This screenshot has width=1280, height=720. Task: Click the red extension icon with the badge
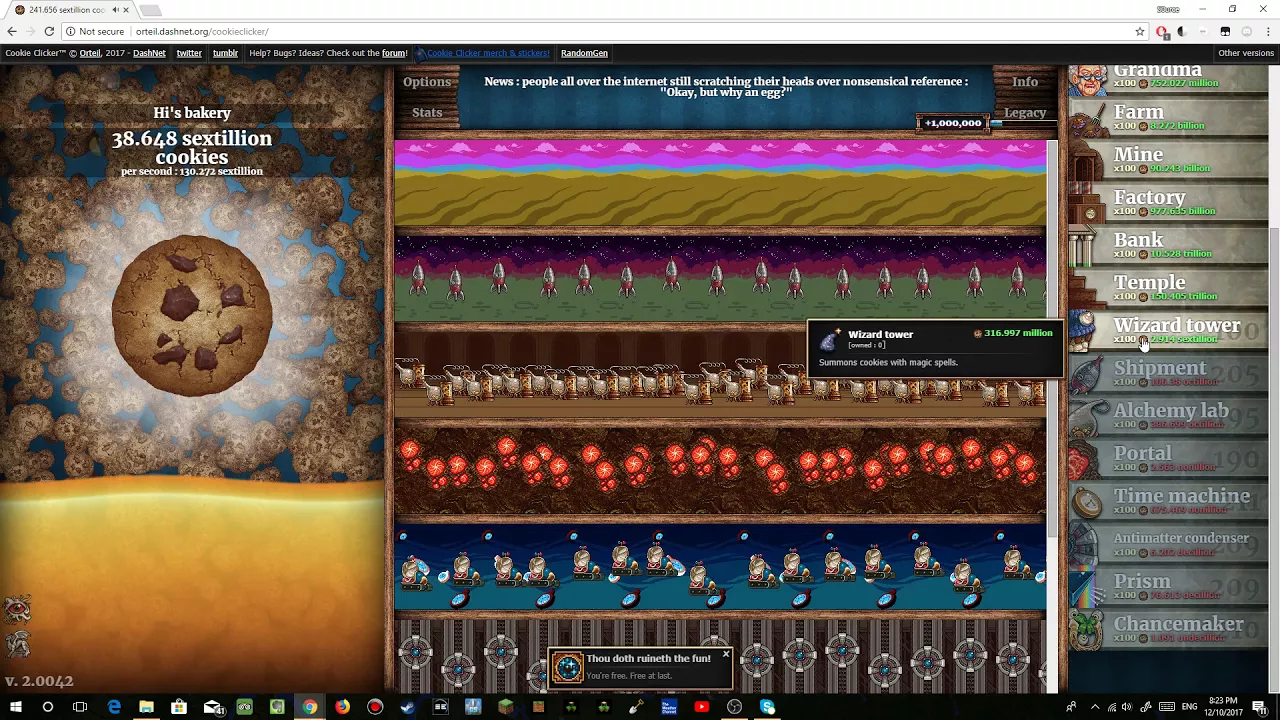pyautogui.click(x=1162, y=32)
